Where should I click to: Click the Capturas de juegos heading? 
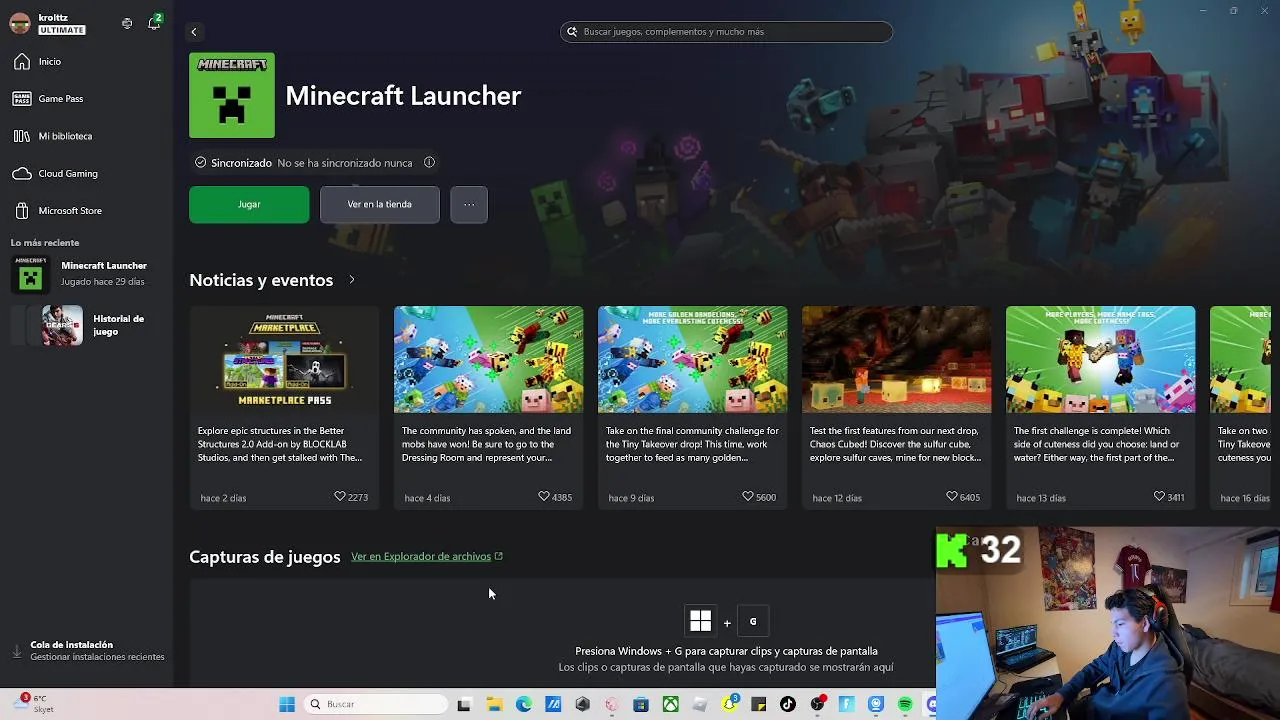(265, 557)
